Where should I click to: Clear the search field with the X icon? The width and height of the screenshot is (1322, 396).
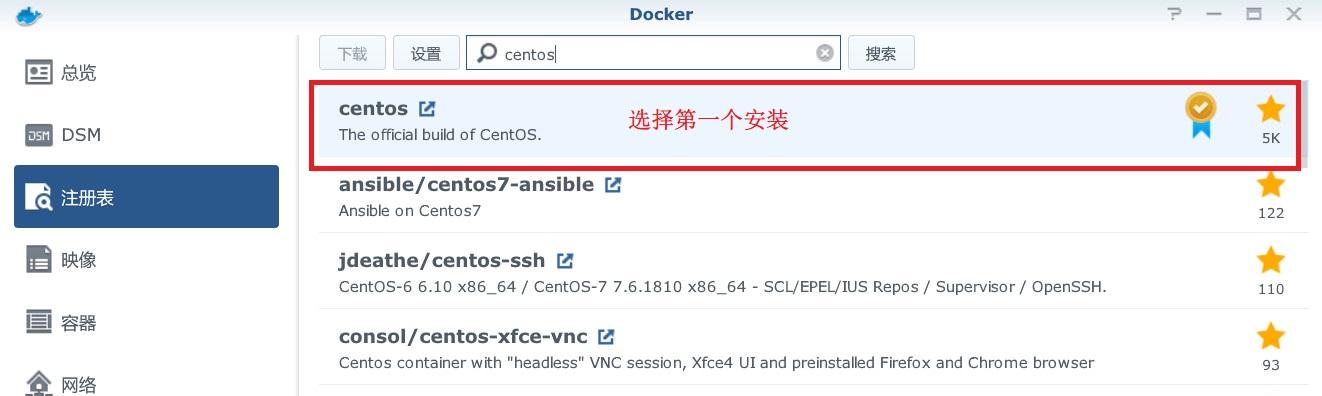coord(825,53)
